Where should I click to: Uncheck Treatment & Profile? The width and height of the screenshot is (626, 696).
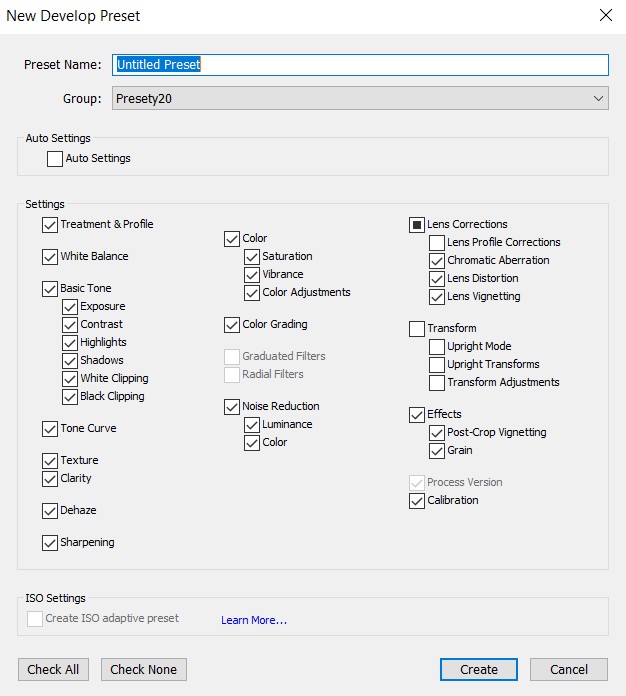pos(50,225)
